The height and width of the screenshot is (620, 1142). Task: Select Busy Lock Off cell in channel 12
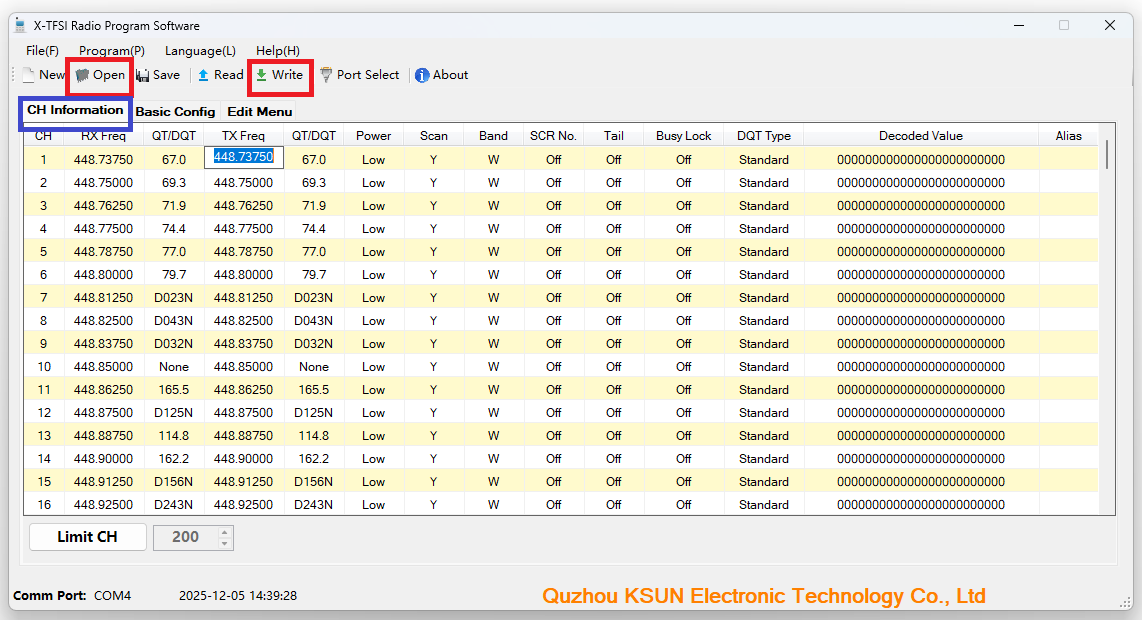point(683,412)
